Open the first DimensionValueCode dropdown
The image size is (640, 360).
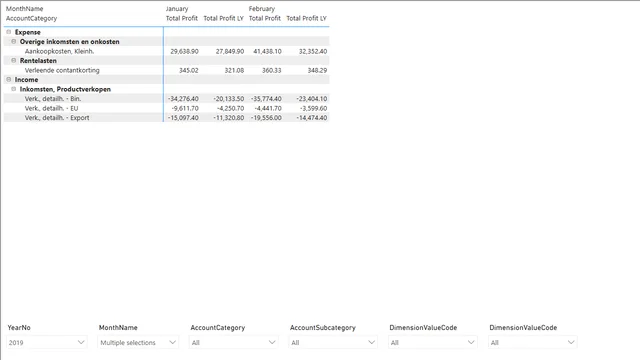[x=432, y=342]
